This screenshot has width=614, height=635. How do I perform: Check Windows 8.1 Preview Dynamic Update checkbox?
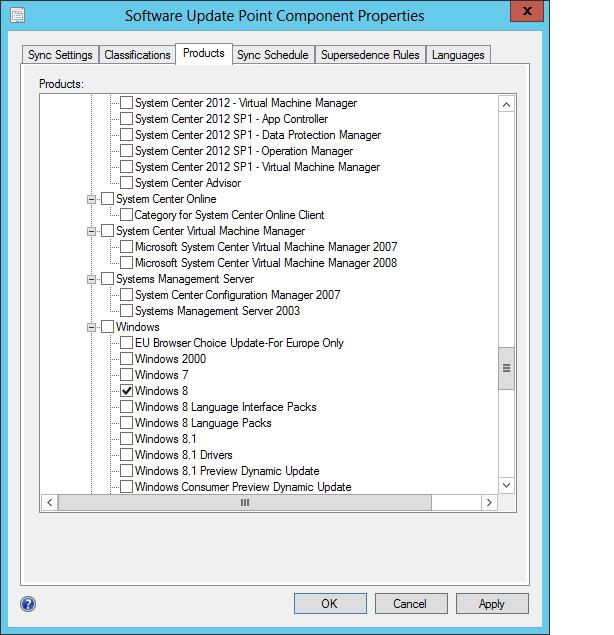click(x=126, y=471)
